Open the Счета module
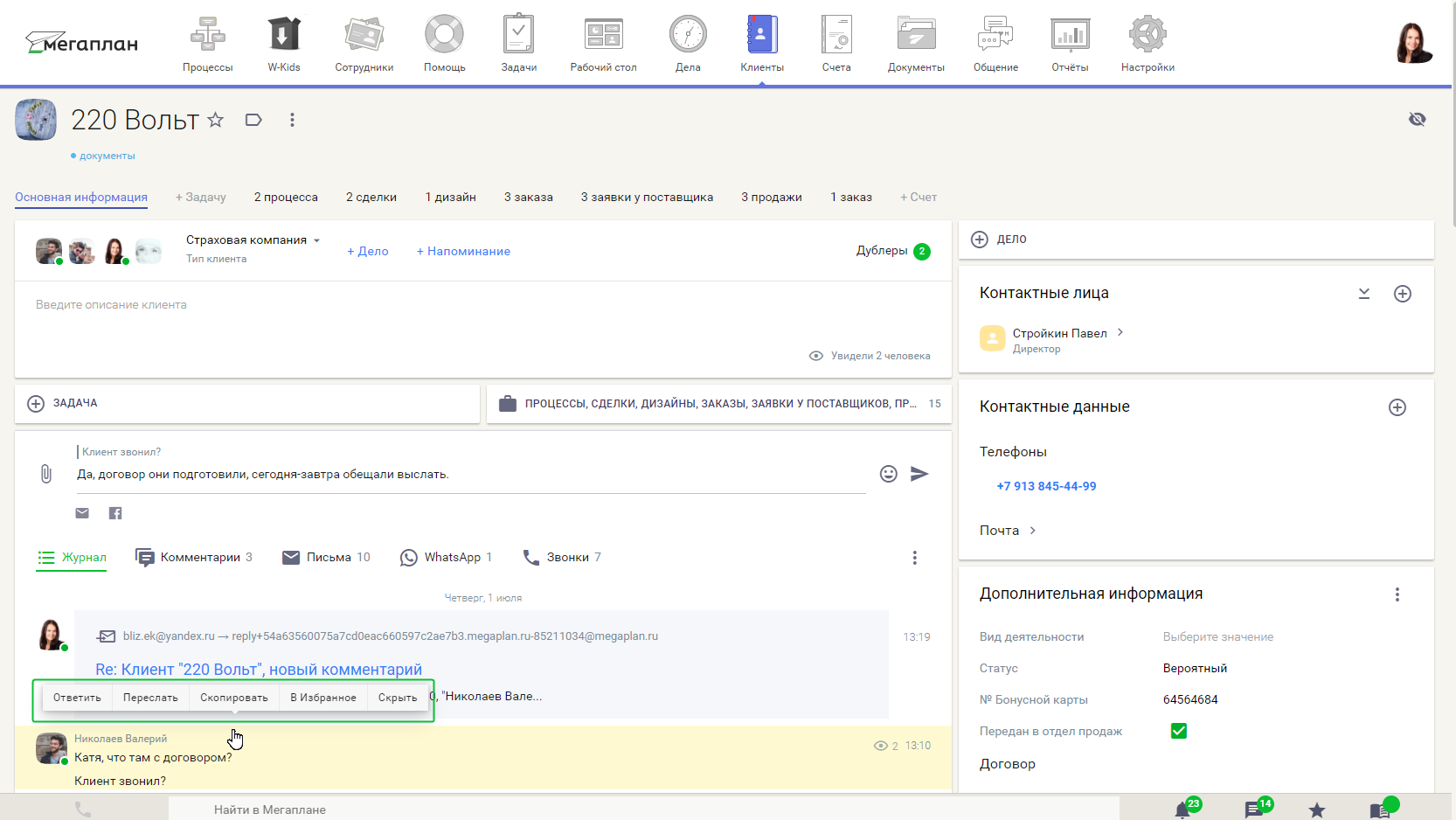Screen dimensions: 1456x820 click(x=836, y=44)
